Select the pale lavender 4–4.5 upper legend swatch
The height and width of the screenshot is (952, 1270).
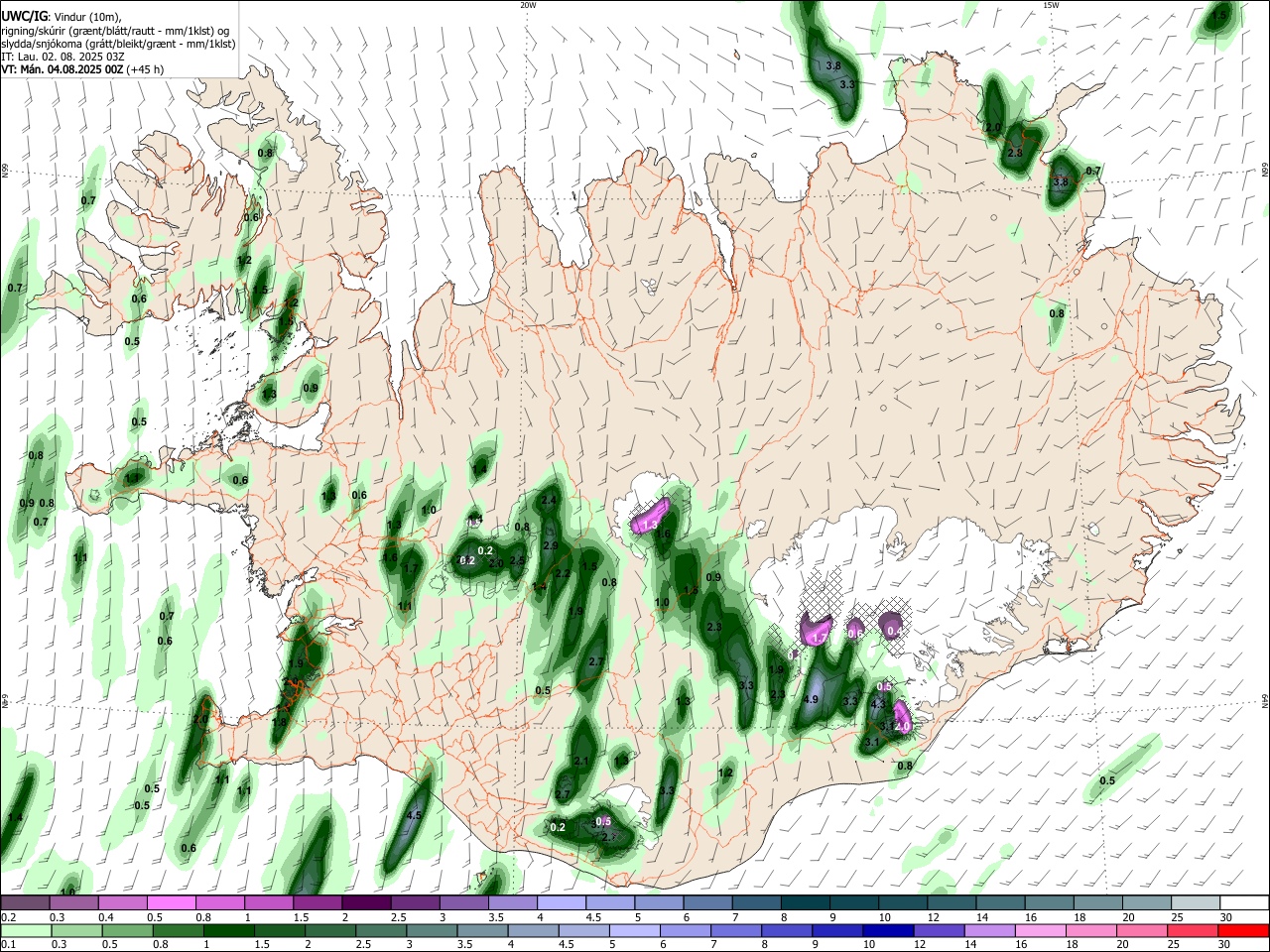[x=562, y=903]
